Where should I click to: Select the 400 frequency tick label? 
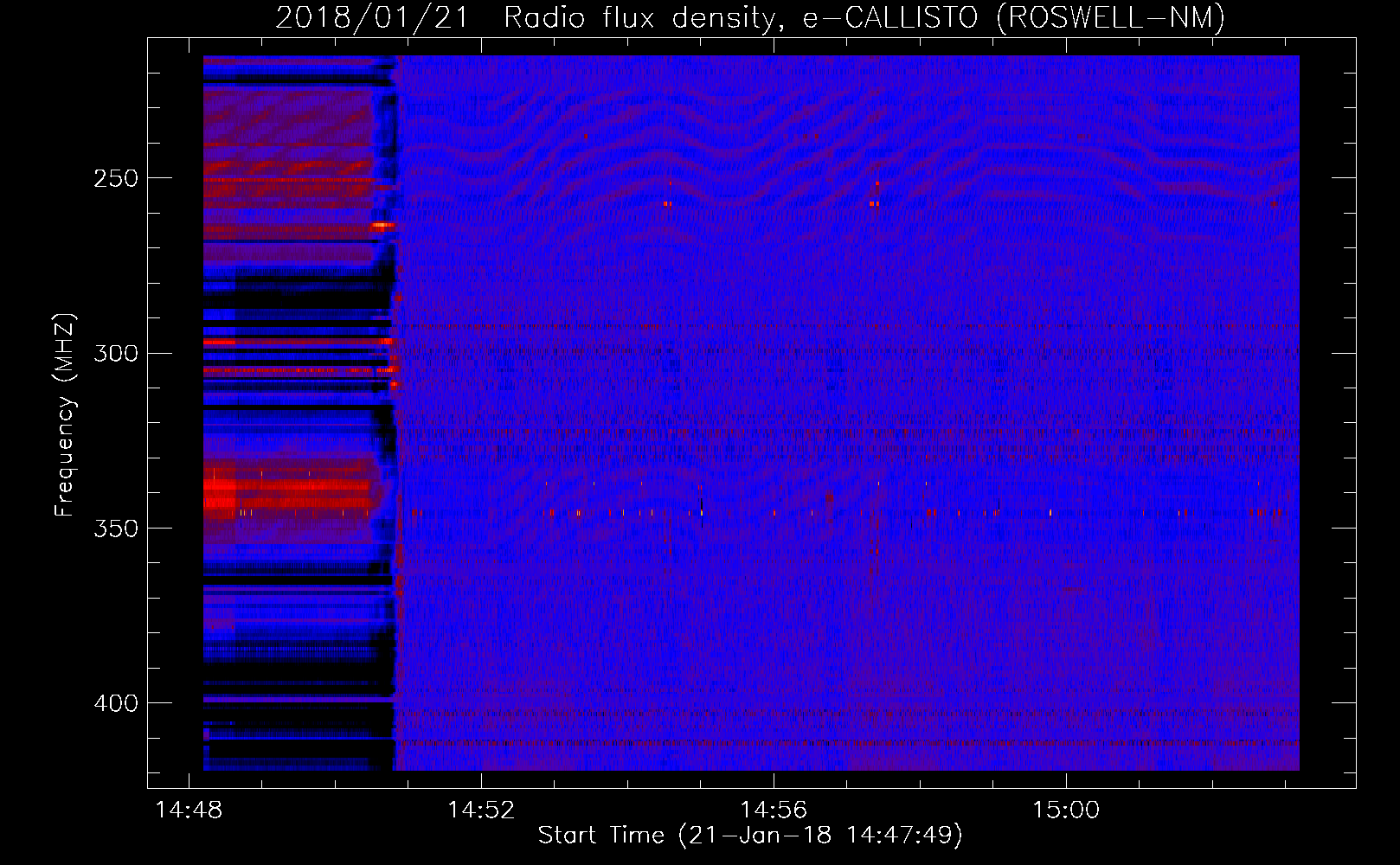click(116, 703)
